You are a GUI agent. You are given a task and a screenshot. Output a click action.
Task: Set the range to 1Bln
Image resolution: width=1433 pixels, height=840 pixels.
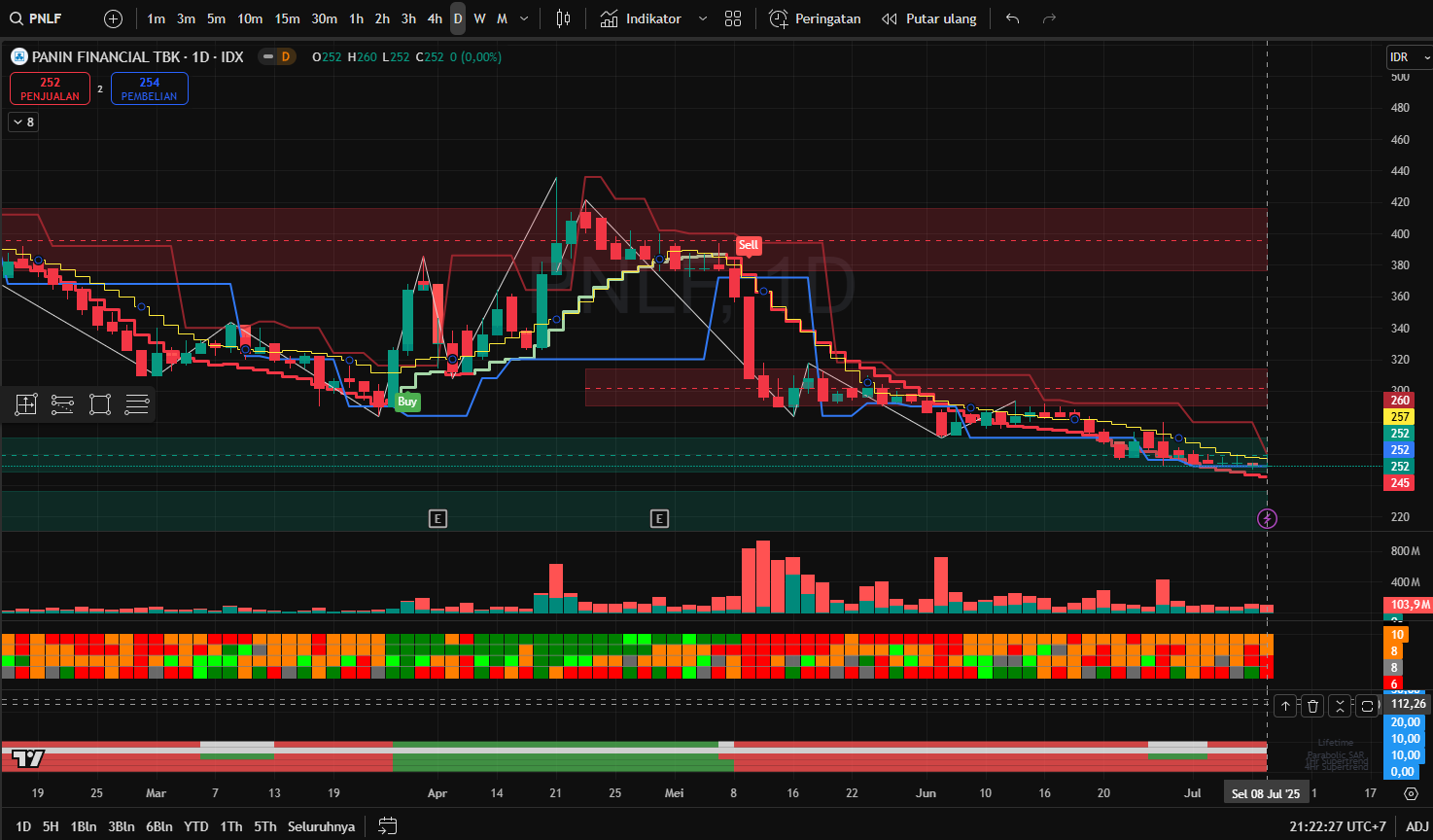click(84, 826)
